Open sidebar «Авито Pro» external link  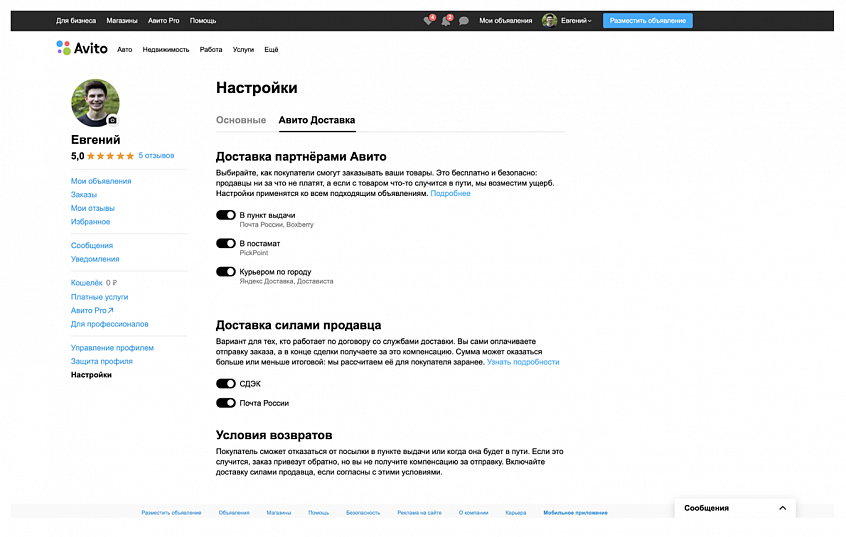92,310
